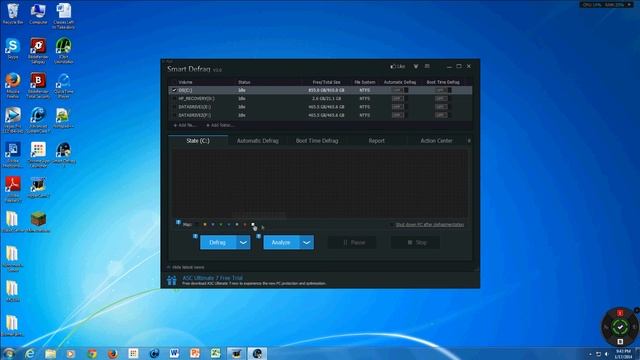
Task: Toggle checkbox for OS (C:) volume
Action: pos(174,90)
